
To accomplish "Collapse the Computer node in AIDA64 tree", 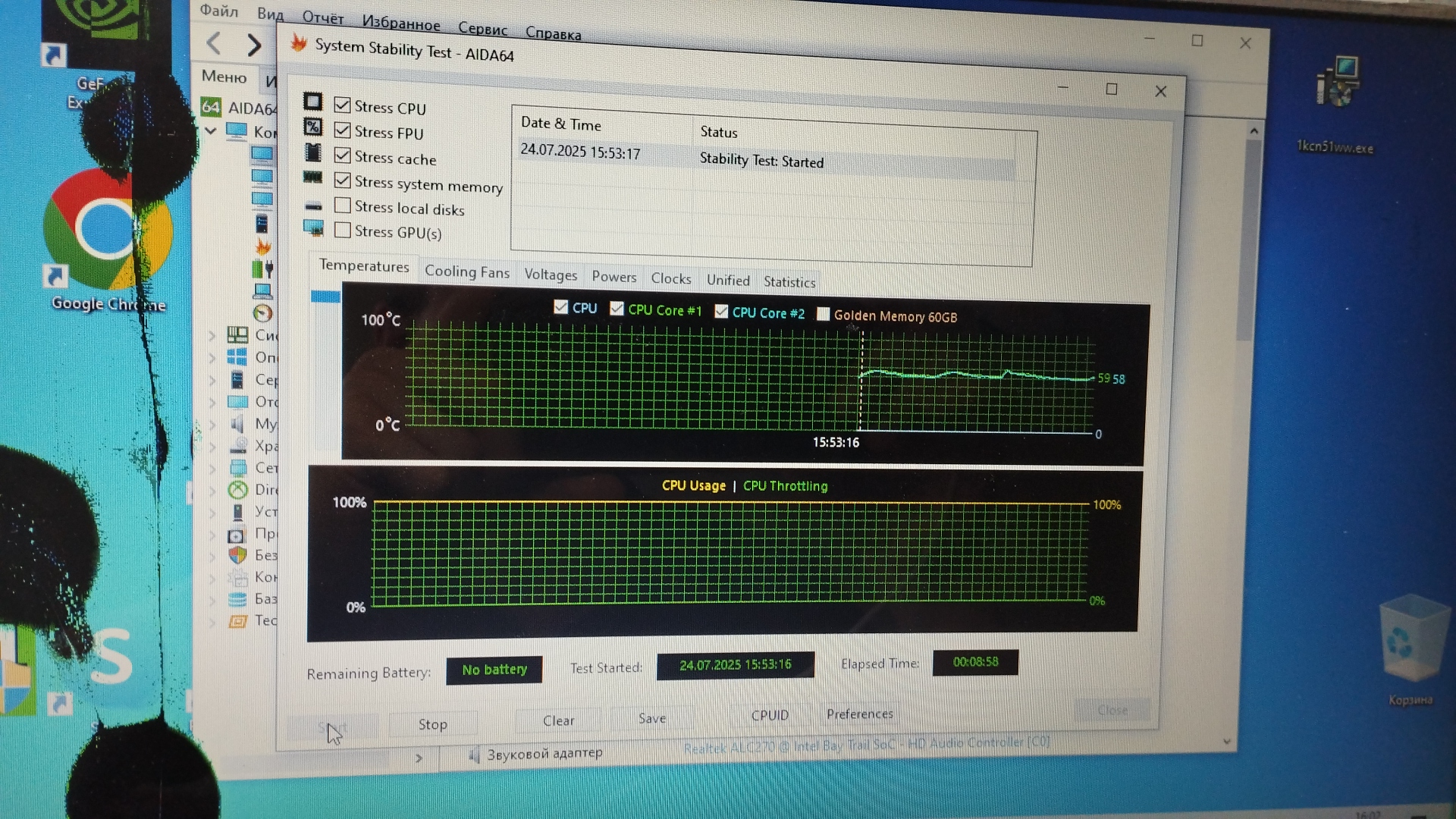I will (x=212, y=130).
